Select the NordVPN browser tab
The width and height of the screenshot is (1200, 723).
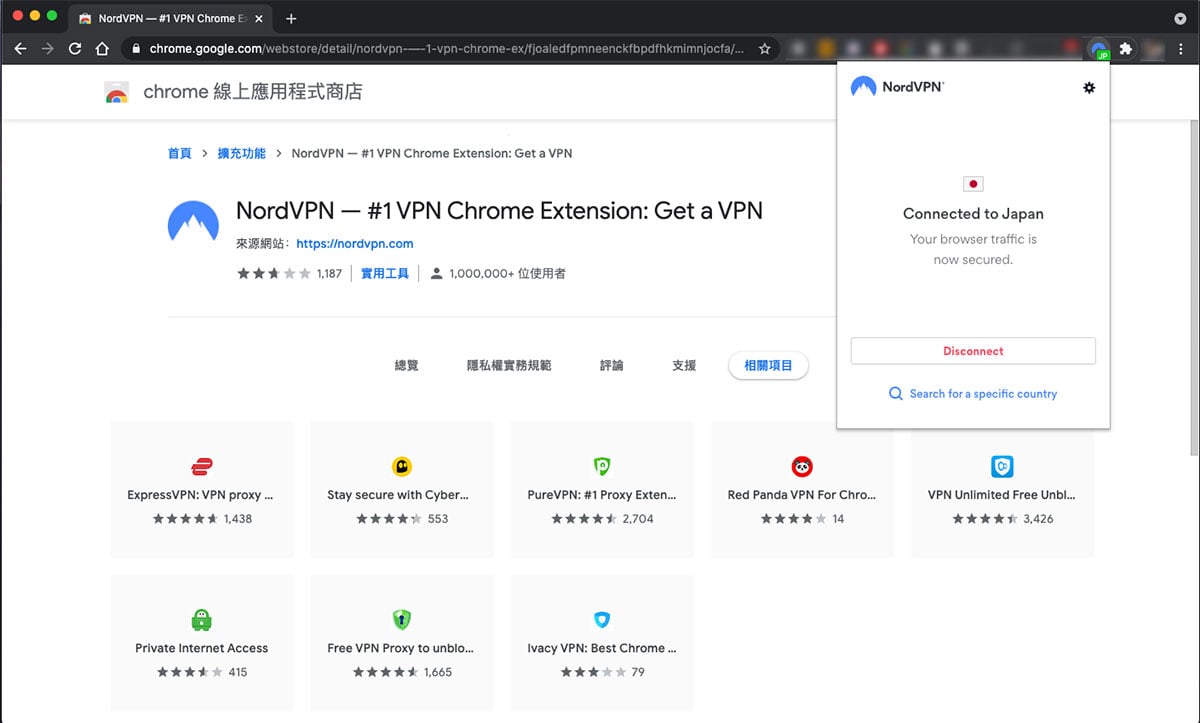coord(169,19)
